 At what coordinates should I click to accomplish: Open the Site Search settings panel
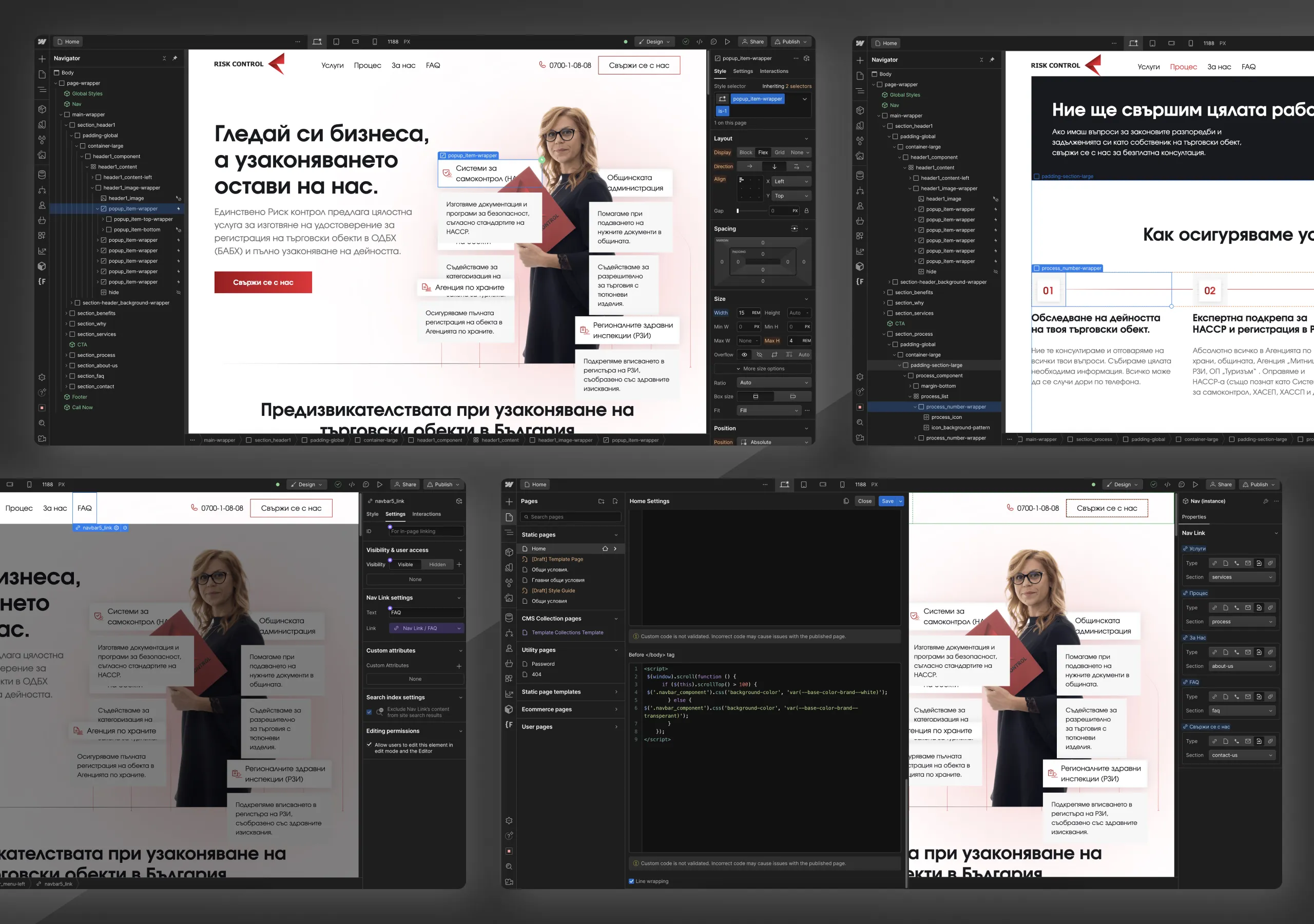coord(42,423)
